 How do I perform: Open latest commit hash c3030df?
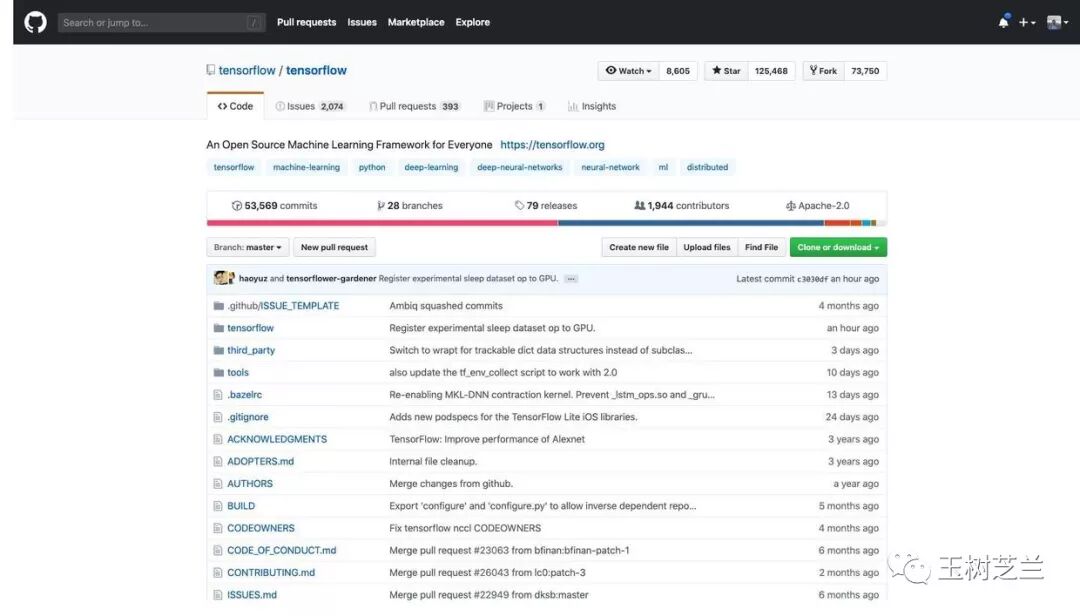[x=813, y=279]
